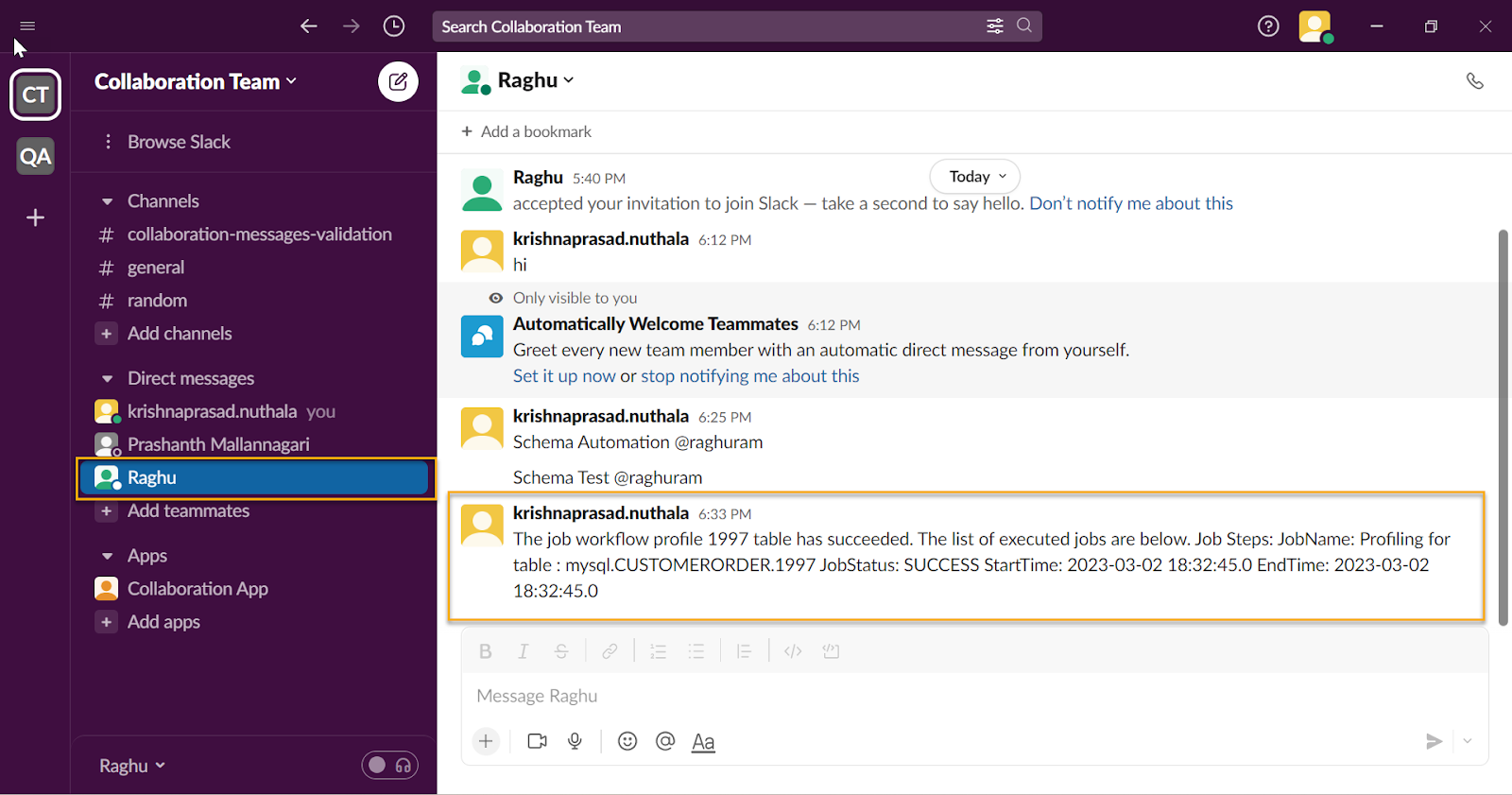Go forward with the right arrow
The height and width of the screenshot is (795, 1512).
click(352, 26)
